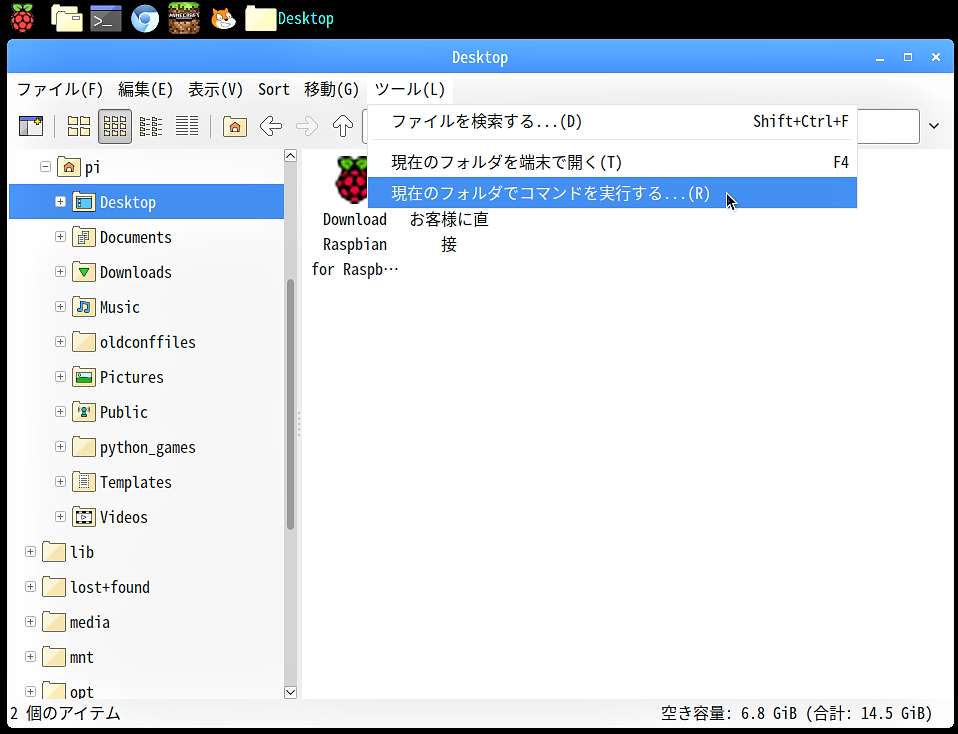The width and height of the screenshot is (958, 734).
Task: Select the media folder
Action: [76, 622]
